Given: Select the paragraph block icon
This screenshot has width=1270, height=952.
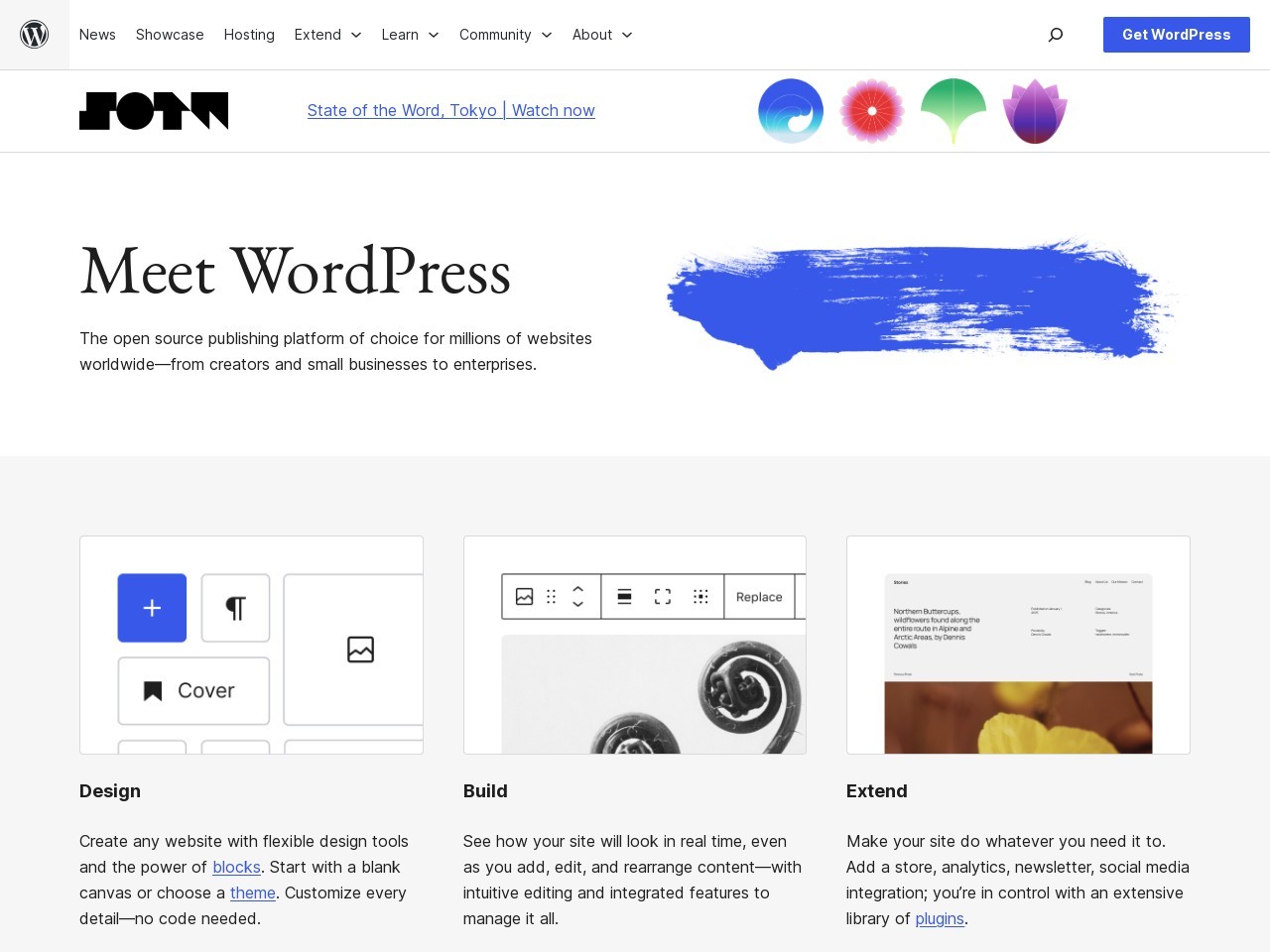Looking at the screenshot, I should [235, 608].
